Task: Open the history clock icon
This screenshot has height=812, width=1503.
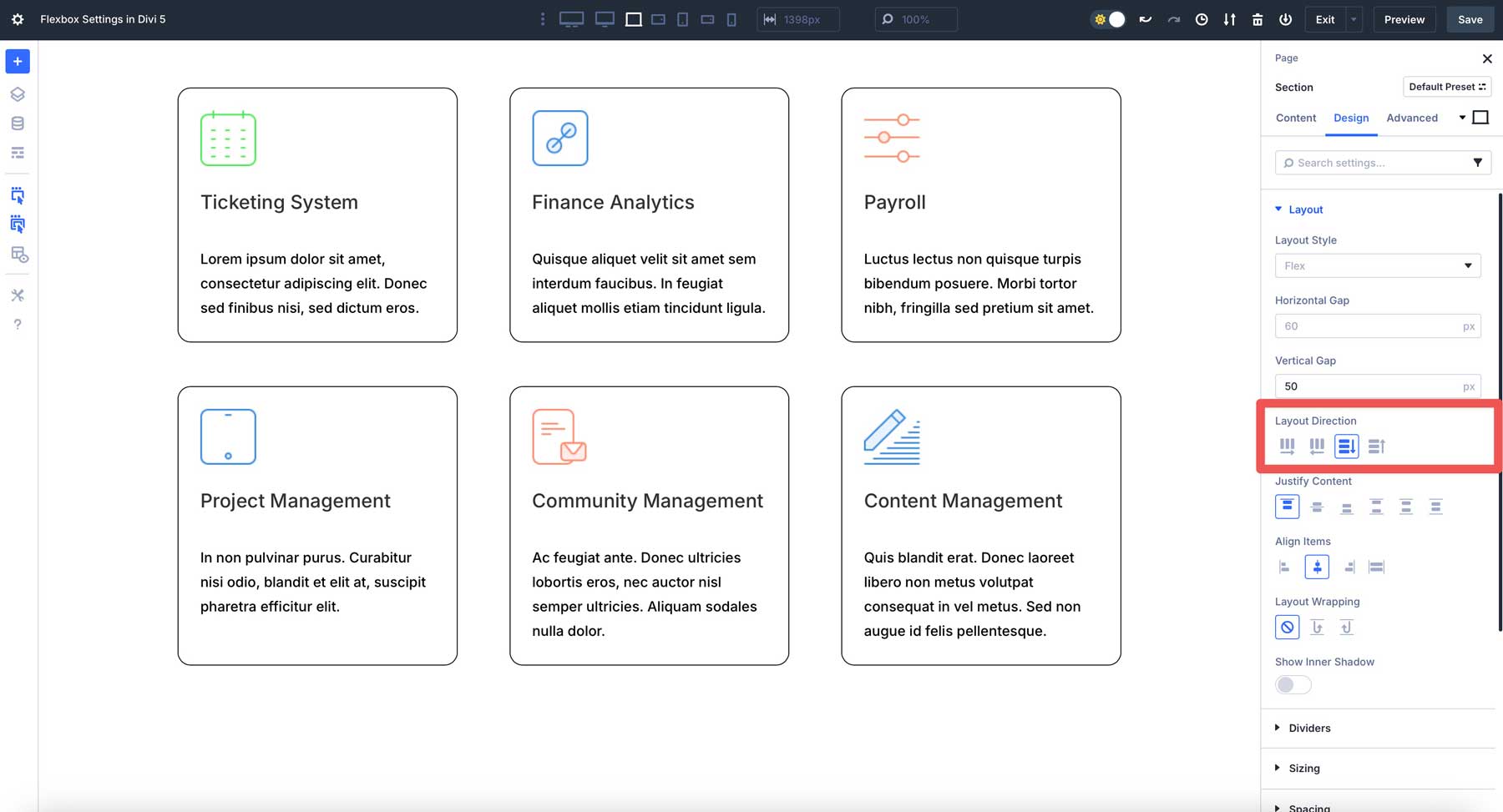Action: (1202, 19)
